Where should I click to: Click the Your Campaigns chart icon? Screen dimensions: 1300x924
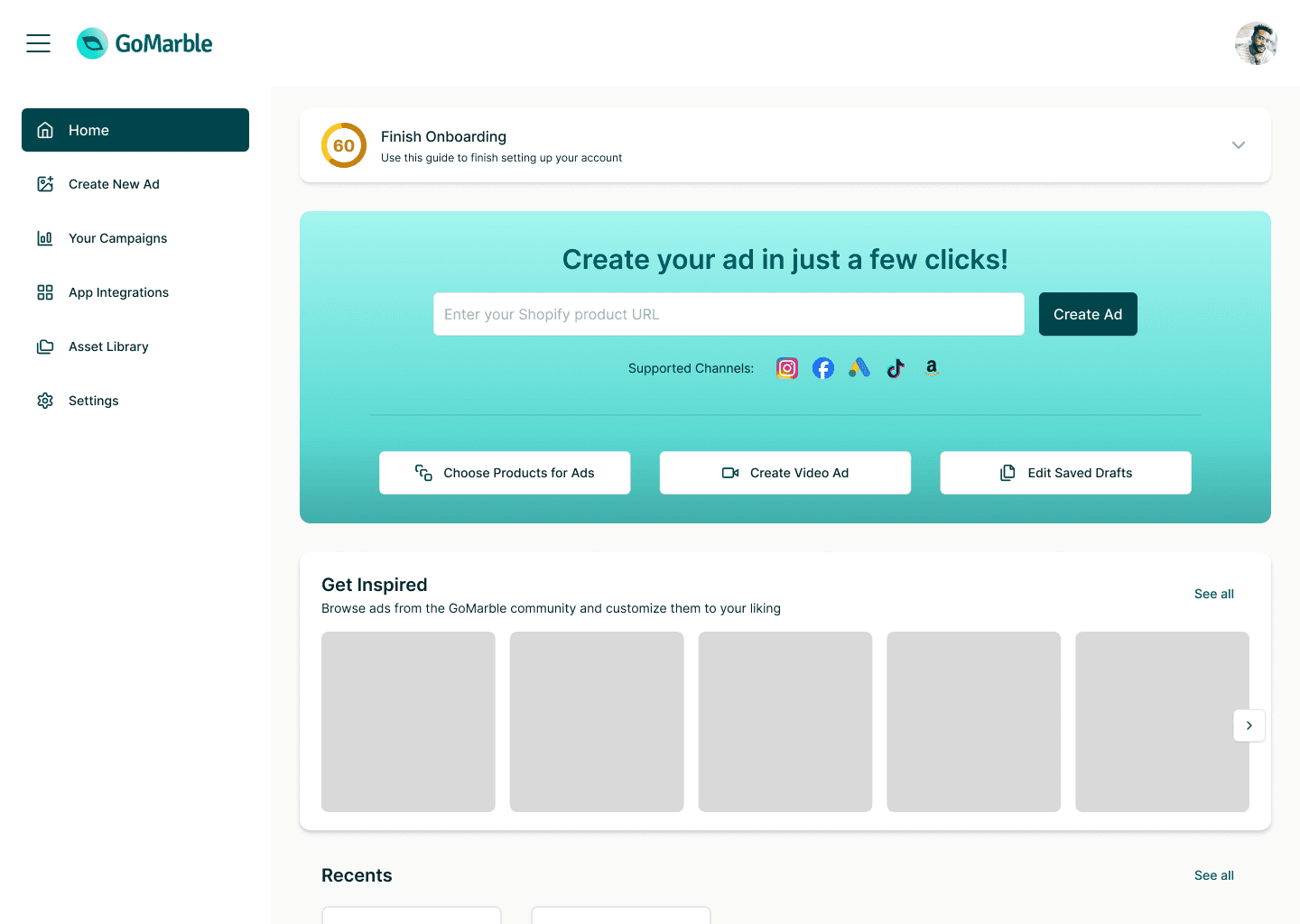pos(45,238)
